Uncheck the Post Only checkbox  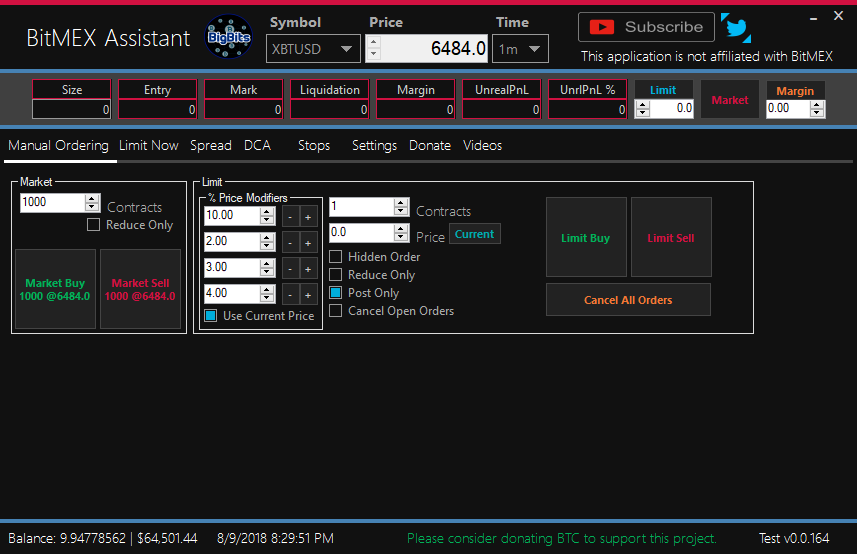pos(336,292)
